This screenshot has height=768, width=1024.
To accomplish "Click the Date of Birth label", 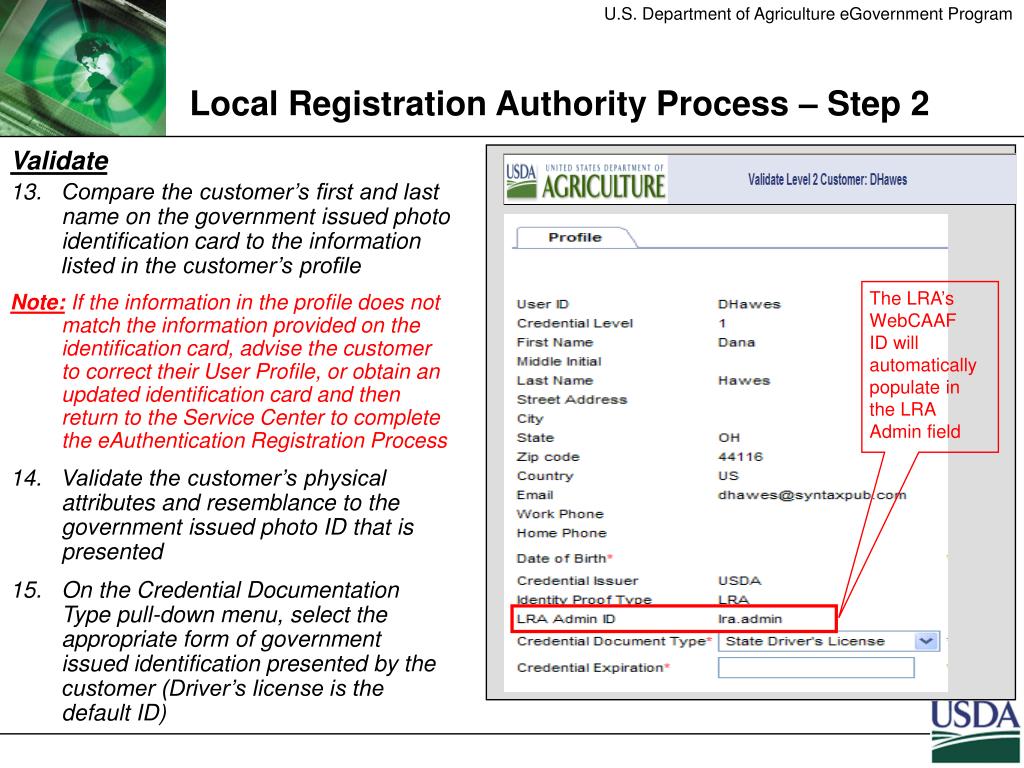I will click(564, 558).
